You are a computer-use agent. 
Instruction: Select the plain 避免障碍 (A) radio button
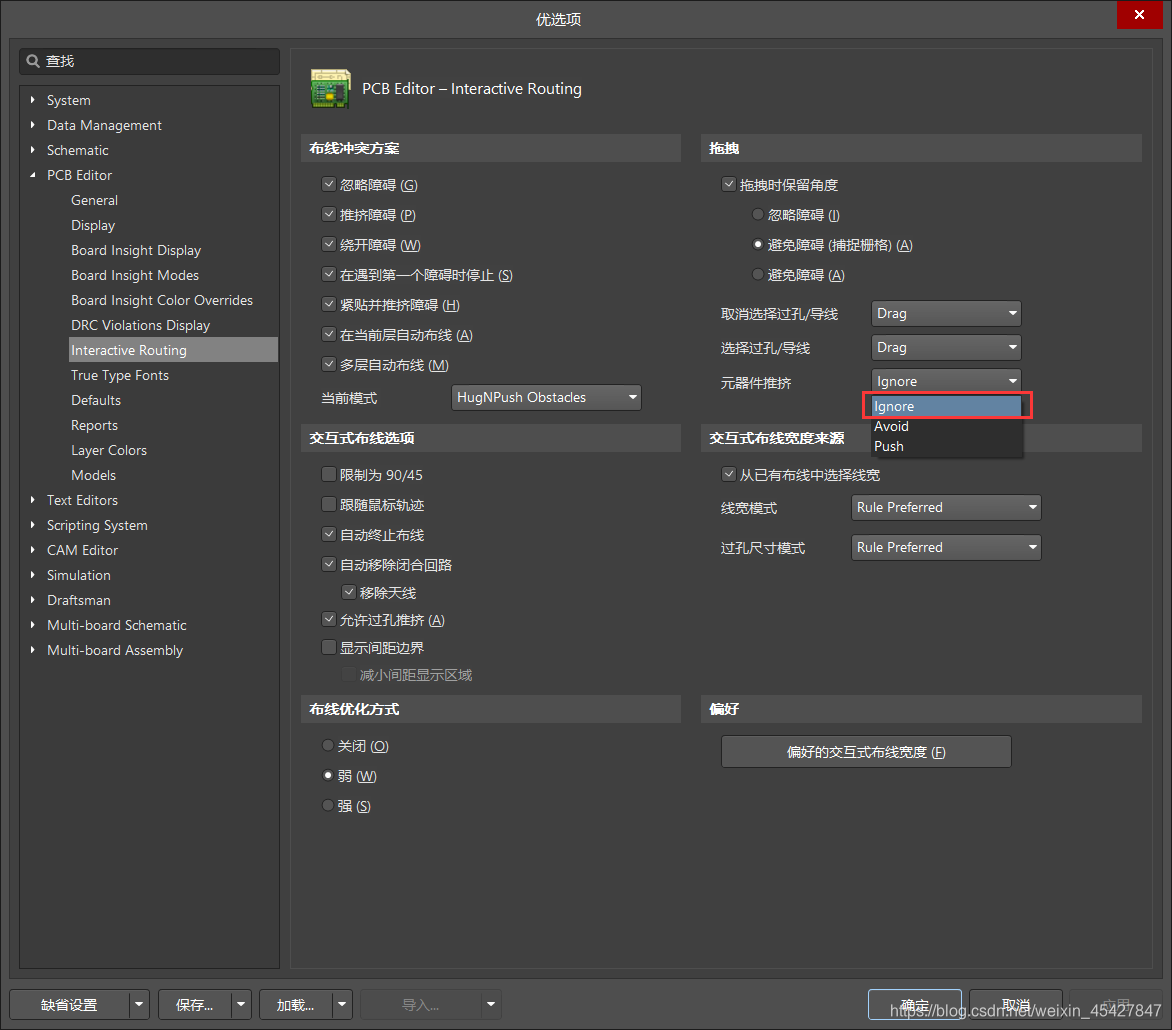coord(758,274)
